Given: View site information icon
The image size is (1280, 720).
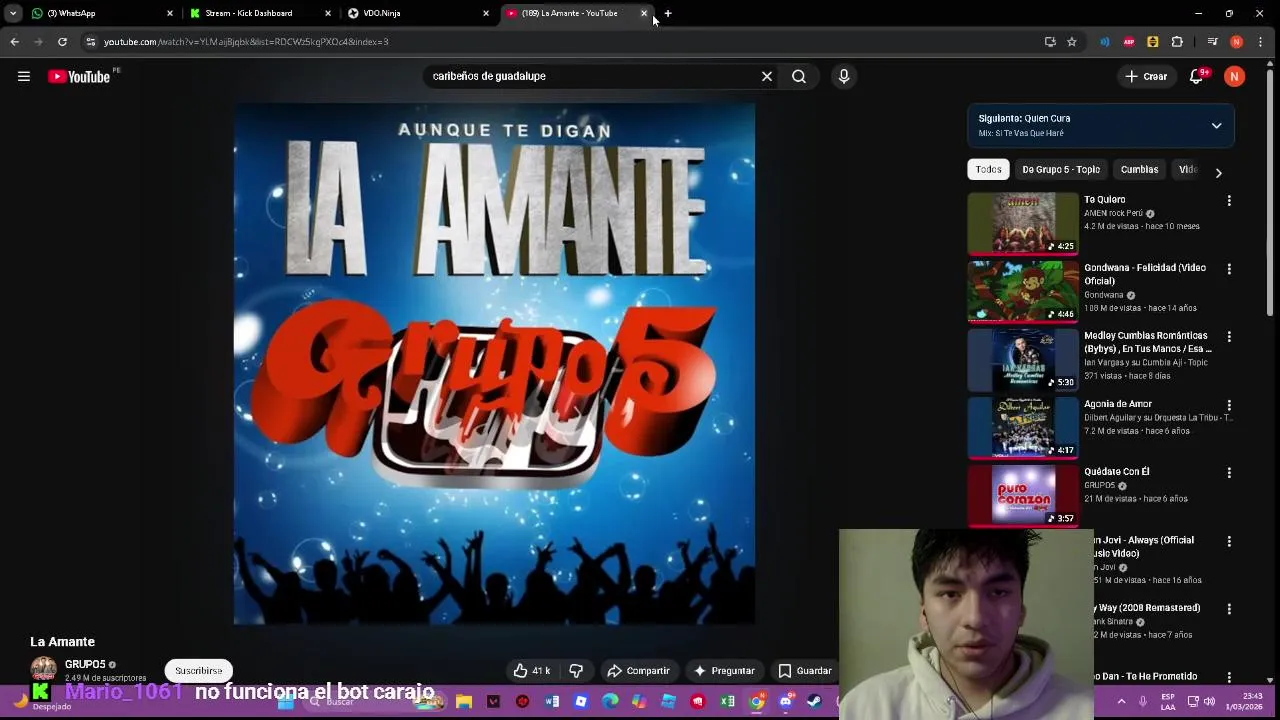Looking at the screenshot, I should (91, 42).
